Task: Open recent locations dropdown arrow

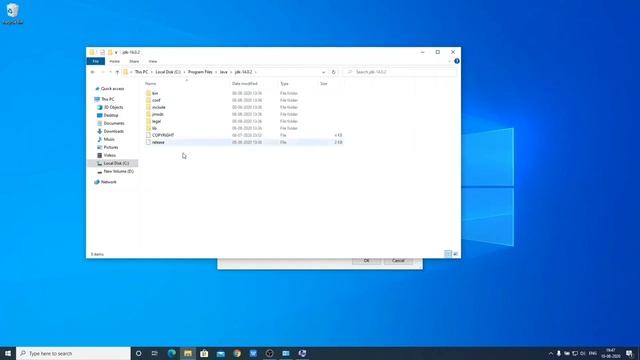Action: click(x=110, y=72)
